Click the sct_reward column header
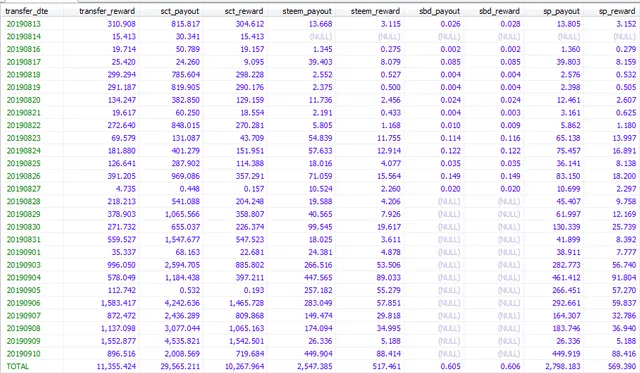 click(x=244, y=11)
